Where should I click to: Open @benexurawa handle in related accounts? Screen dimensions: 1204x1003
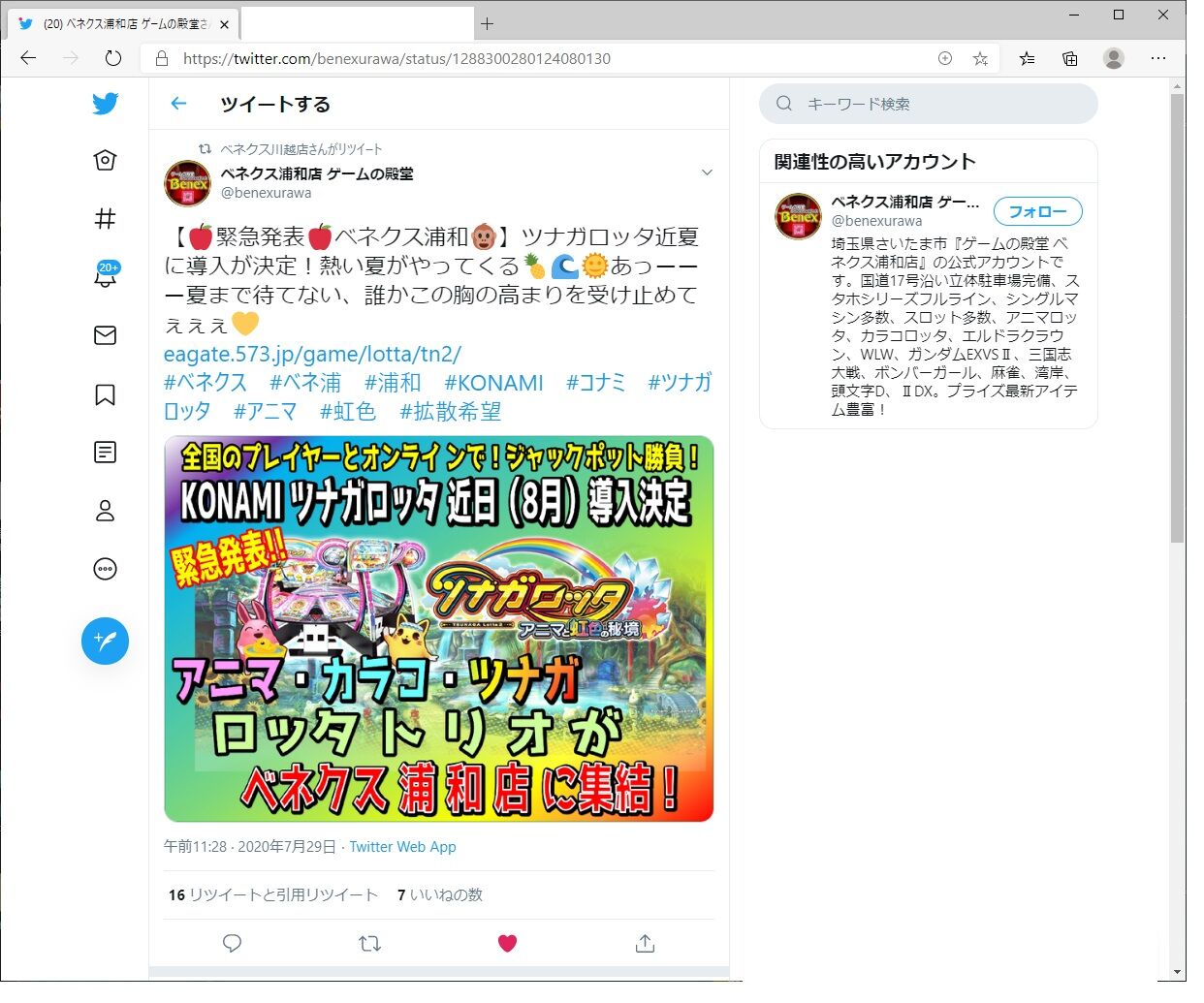click(x=876, y=221)
